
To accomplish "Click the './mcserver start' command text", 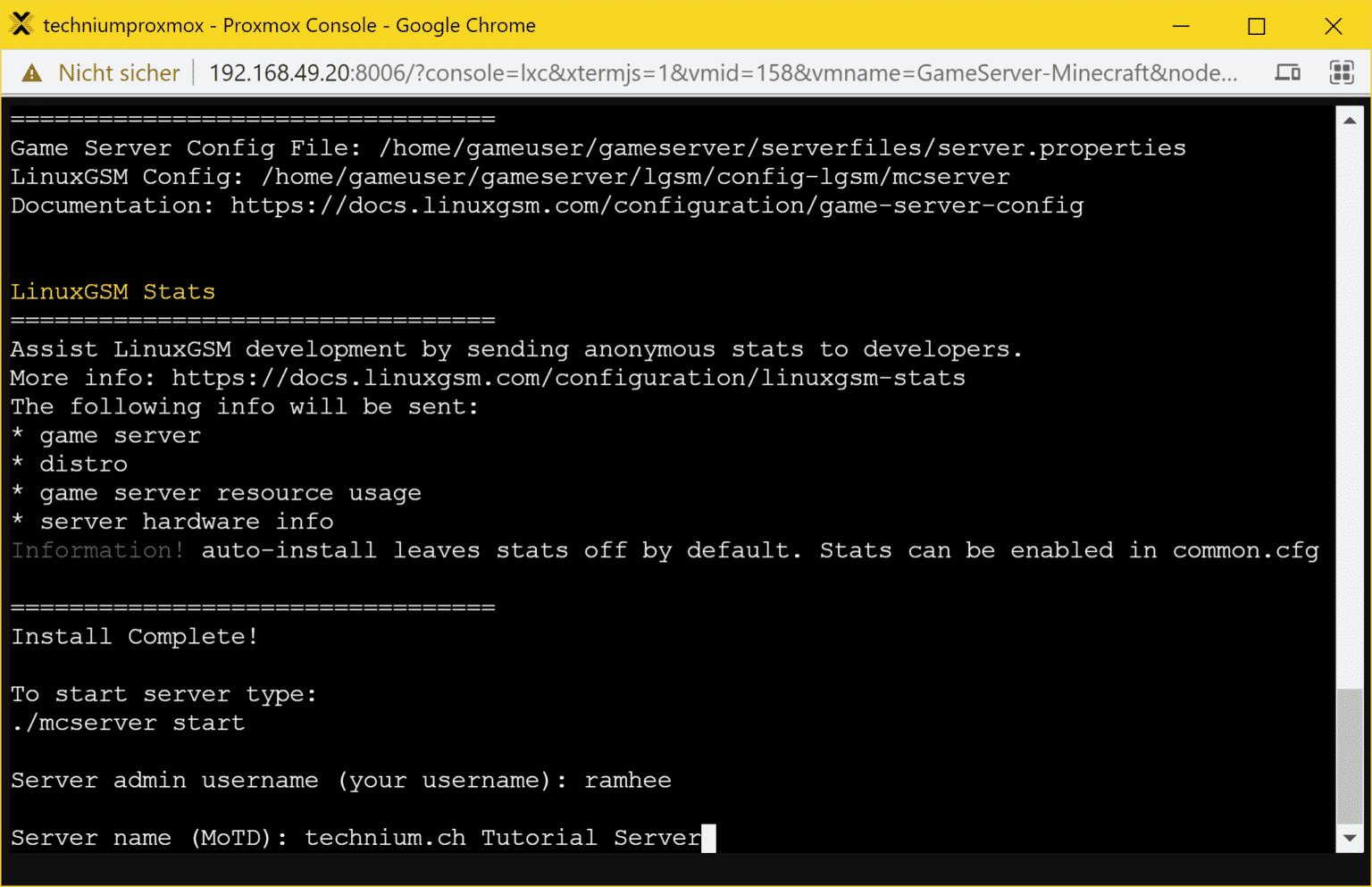I will point(128,724).
